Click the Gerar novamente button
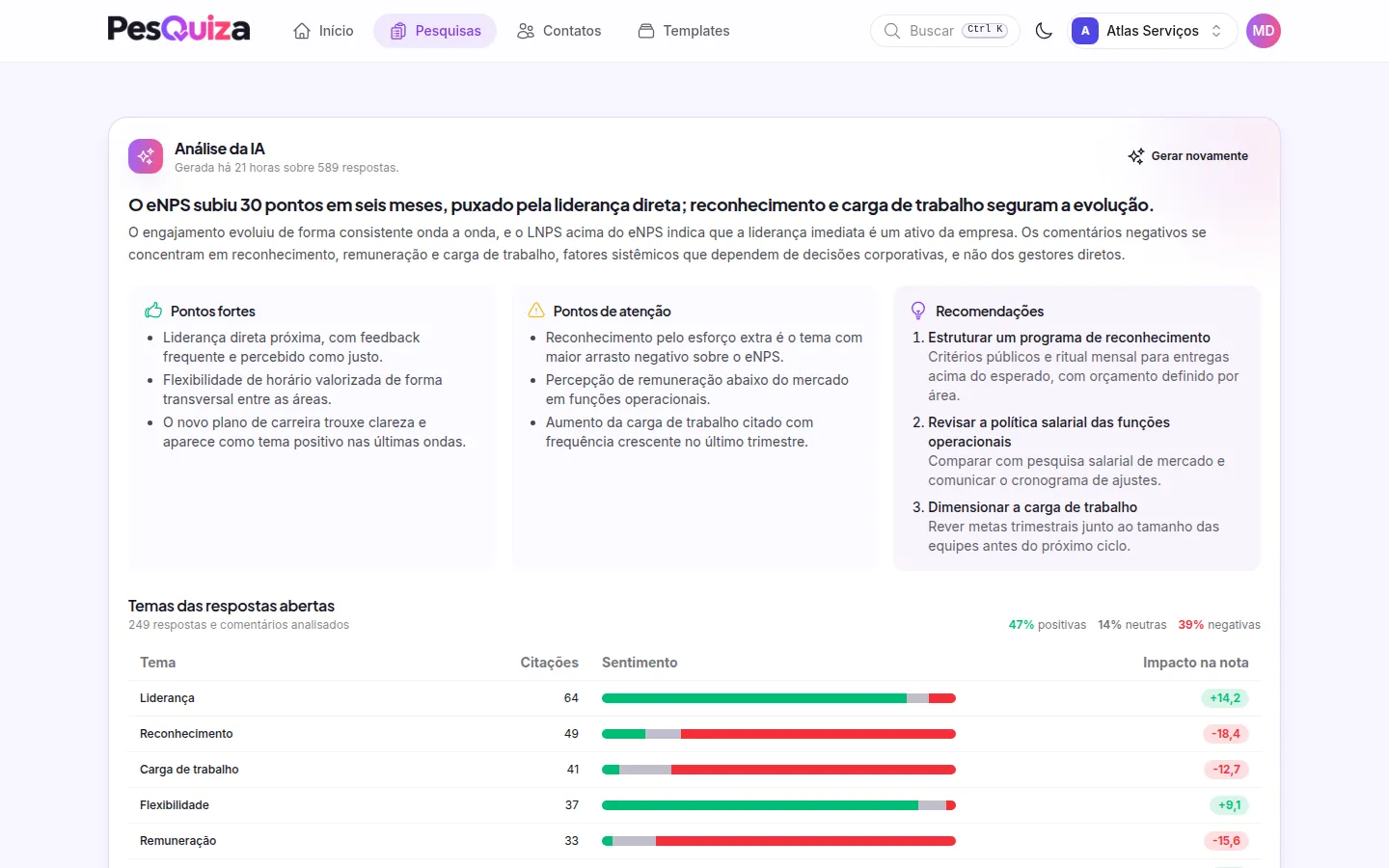Viewport: 1389px width, 868px height. point(1188,156)
